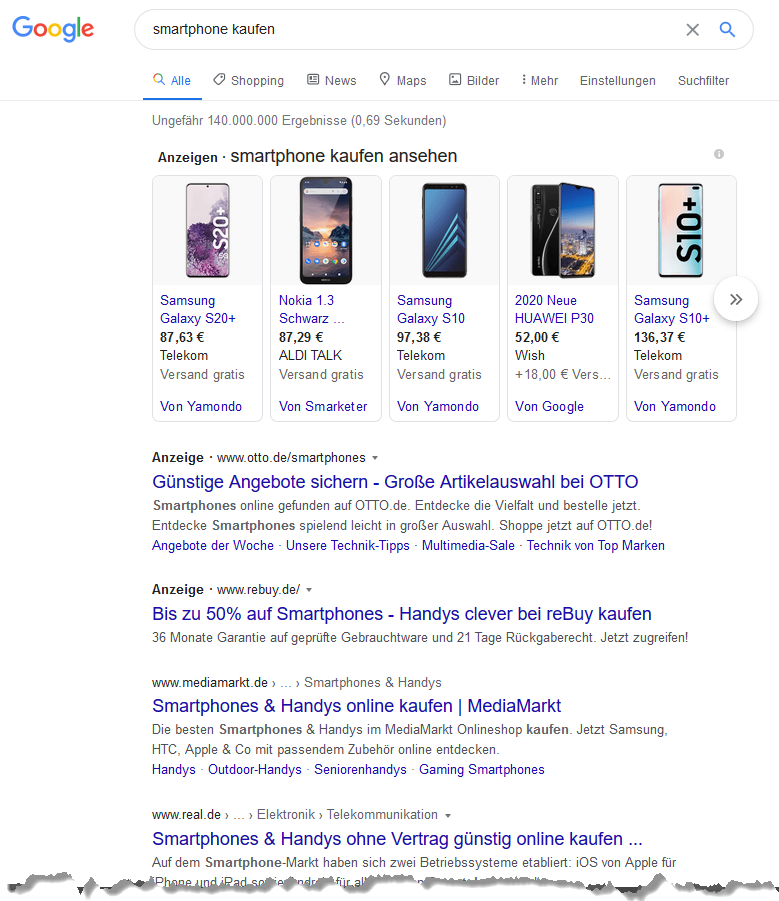The height and width of the screenshot is (901, 779).
Task: Open the 2020 Neue HUAWEI P30 ad title
Action: point(554,309)
